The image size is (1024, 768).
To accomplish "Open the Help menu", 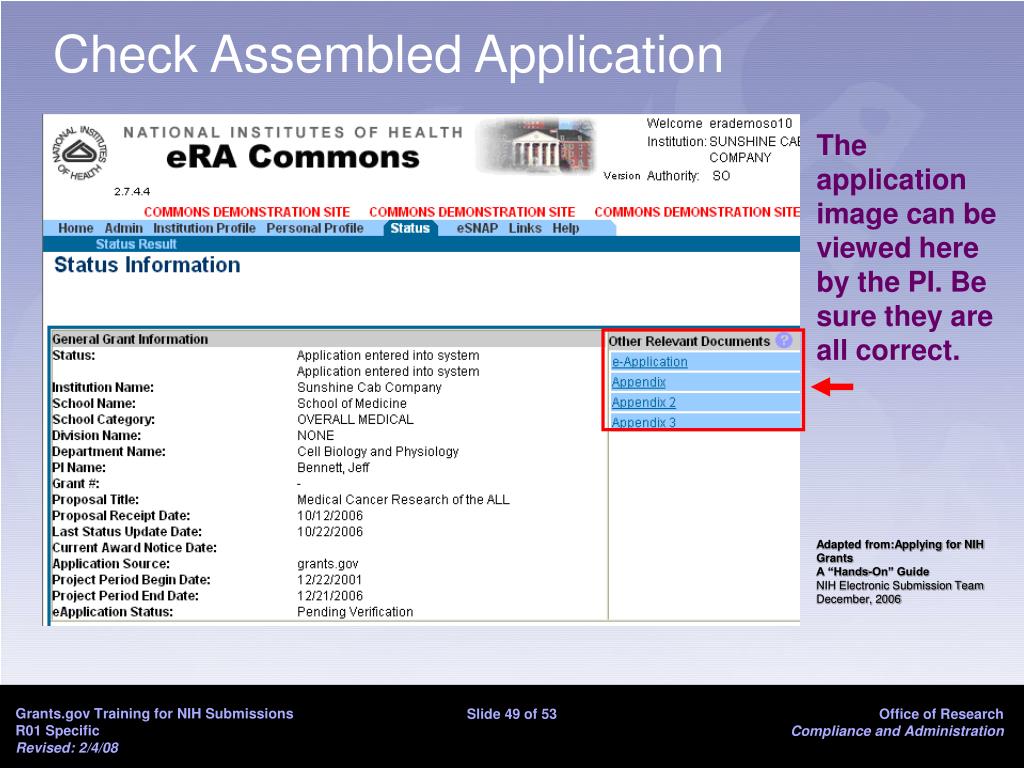I will [566, 228].
